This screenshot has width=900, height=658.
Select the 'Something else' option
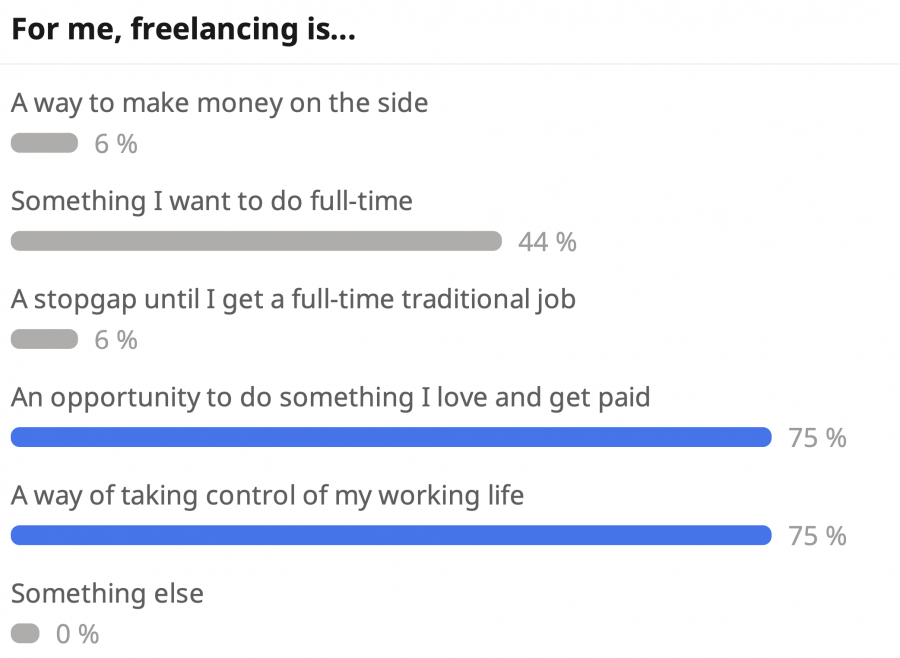107,594
